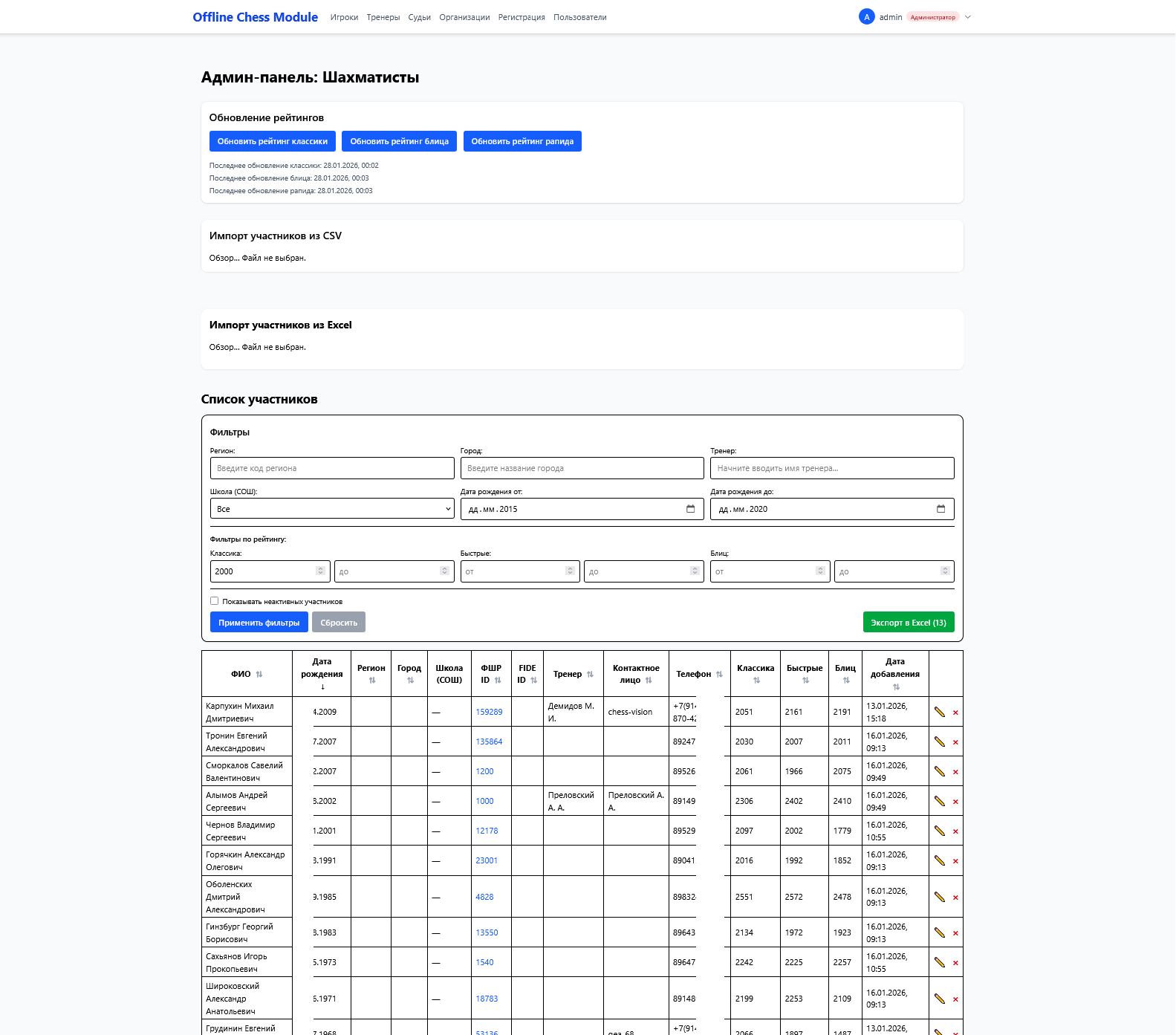Expand the admin user menu chevron

click(967, 17)
